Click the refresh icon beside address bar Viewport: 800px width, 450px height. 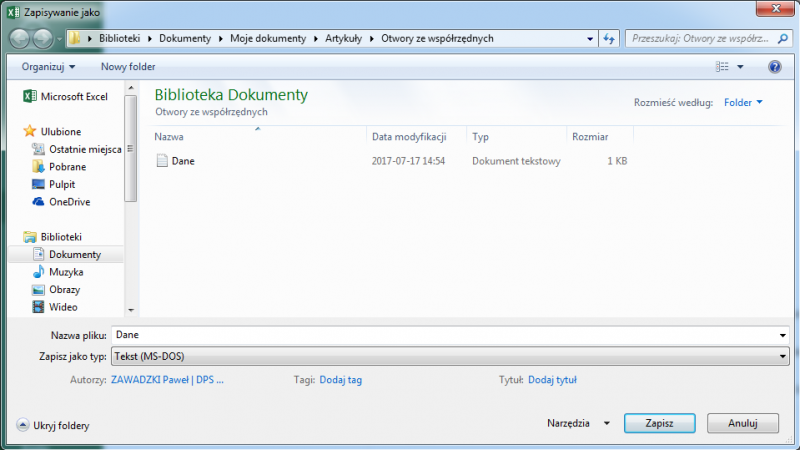[609, 38]
